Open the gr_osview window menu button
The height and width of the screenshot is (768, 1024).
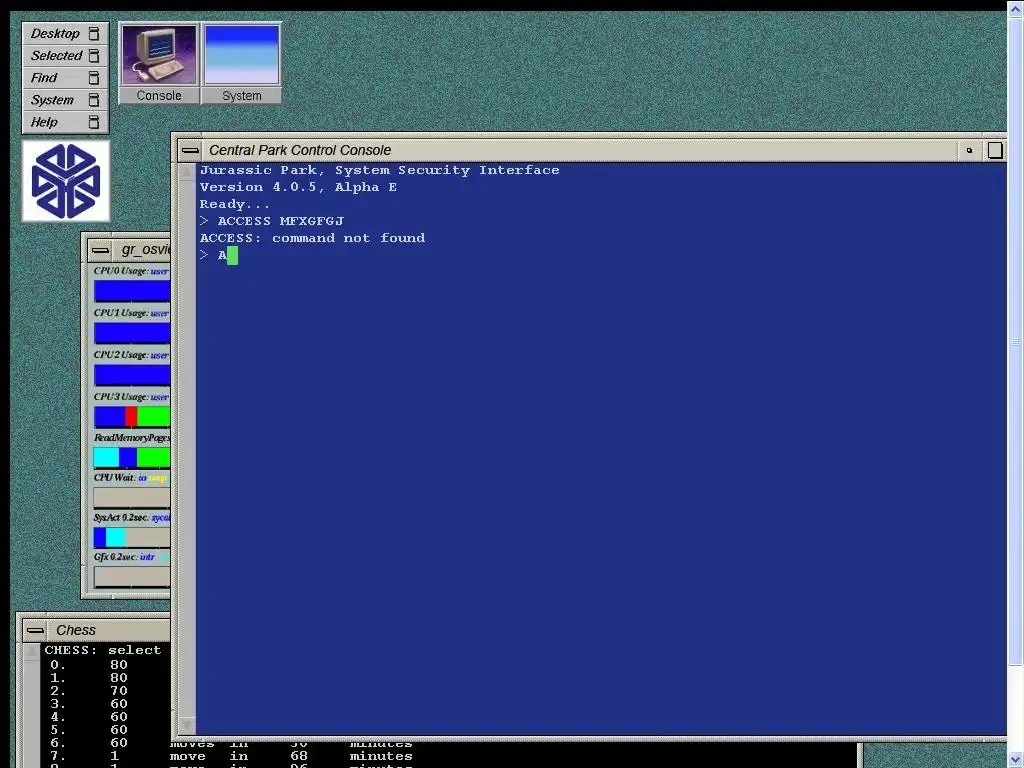tap(101, 249)
